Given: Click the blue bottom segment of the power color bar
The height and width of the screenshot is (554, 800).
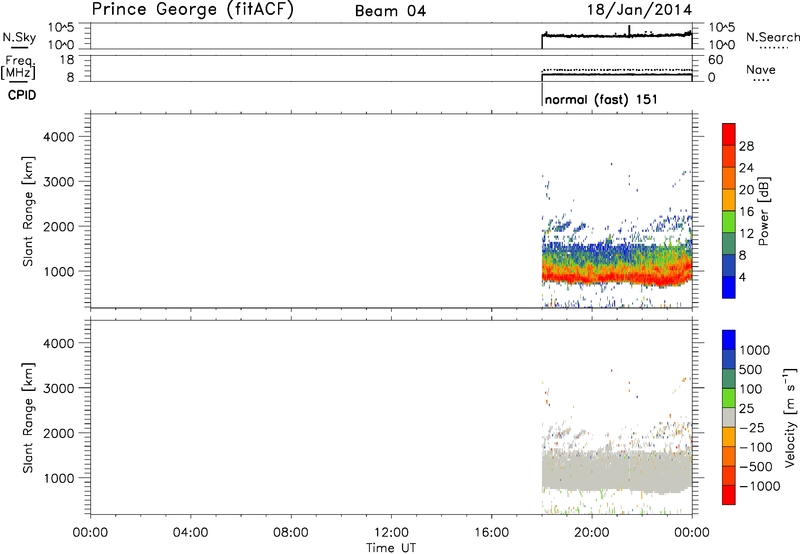Looking at the screenshot, I should click(x=729, y=287).
